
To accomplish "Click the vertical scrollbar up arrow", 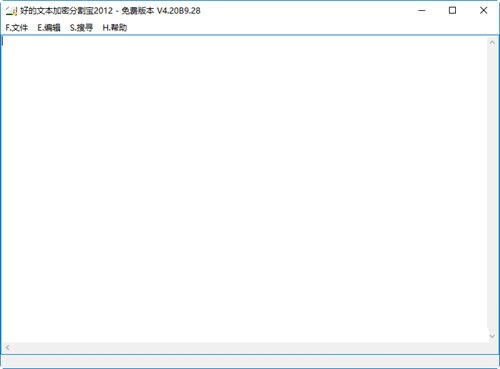I will tap(492, 43).
